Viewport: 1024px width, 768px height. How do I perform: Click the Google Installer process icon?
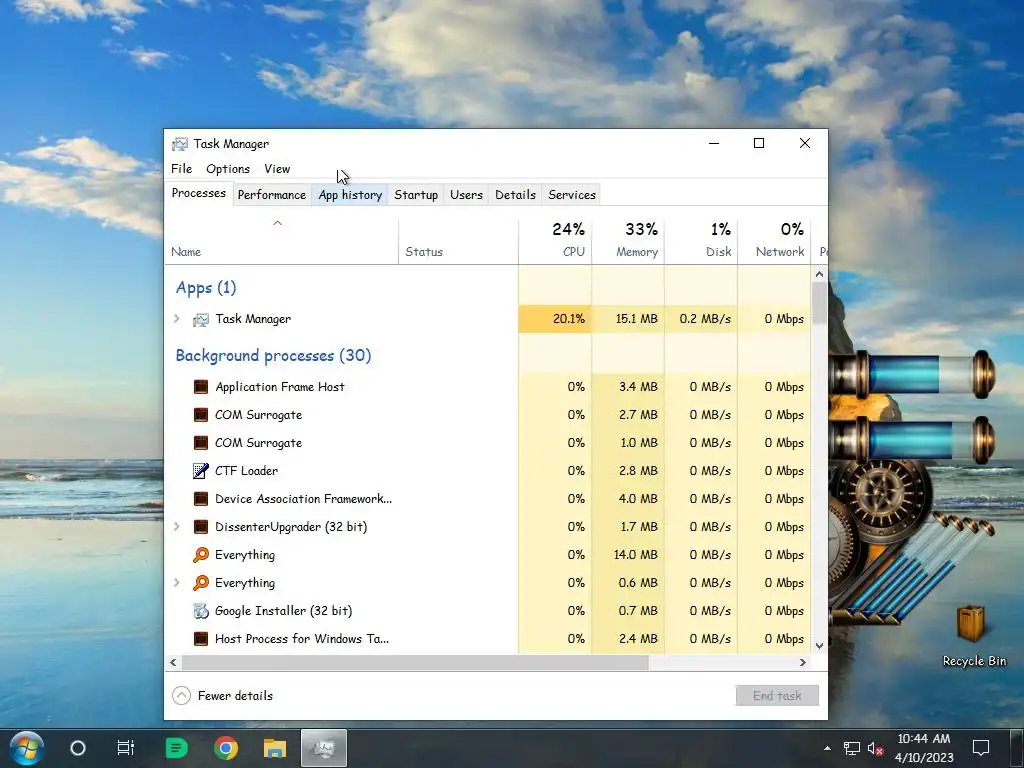tap(200, 611)
